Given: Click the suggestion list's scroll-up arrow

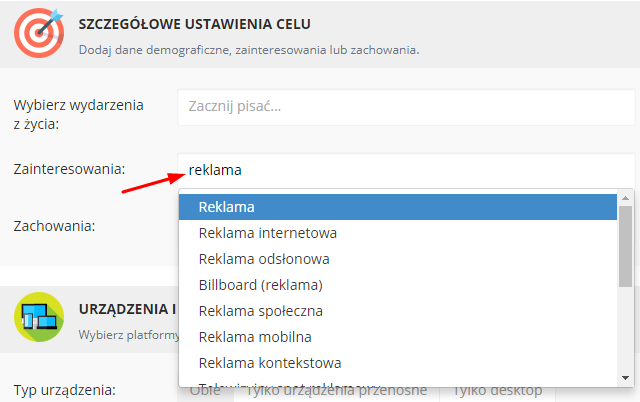Looking at the screenshot, I should (x=625, y=198).
